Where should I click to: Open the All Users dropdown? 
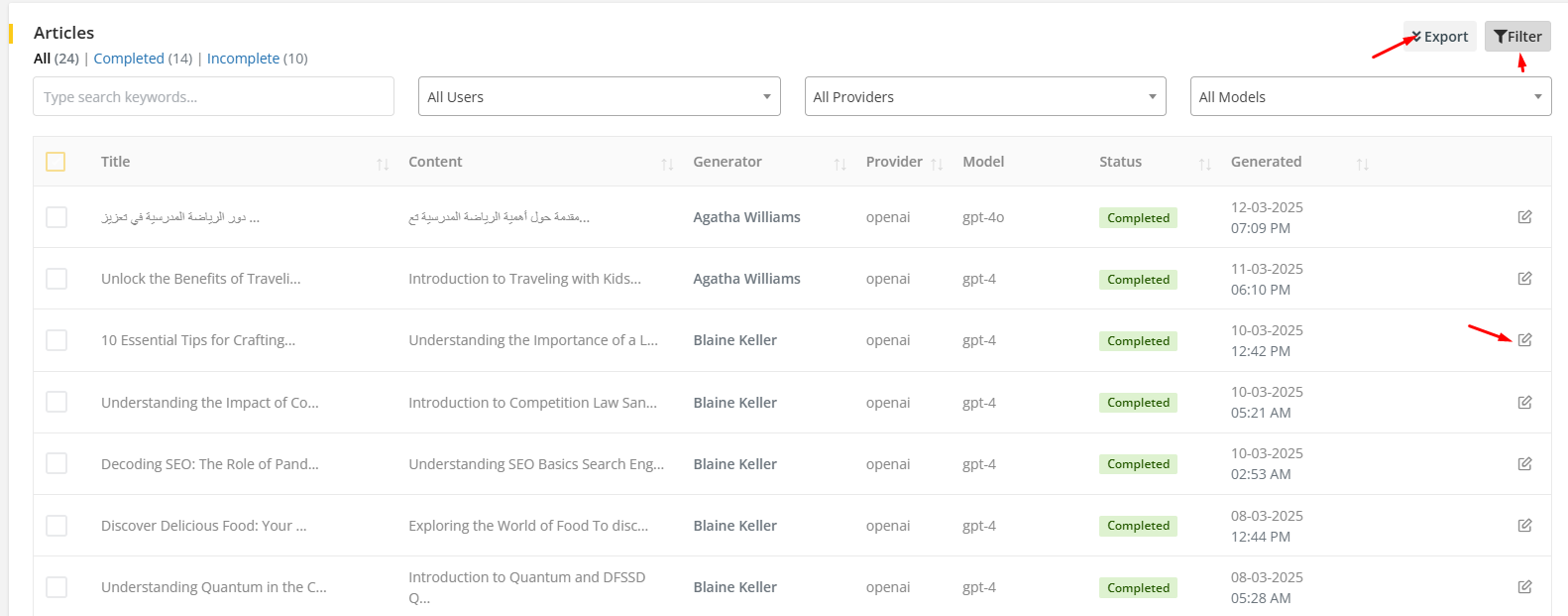tap(599, 97)
